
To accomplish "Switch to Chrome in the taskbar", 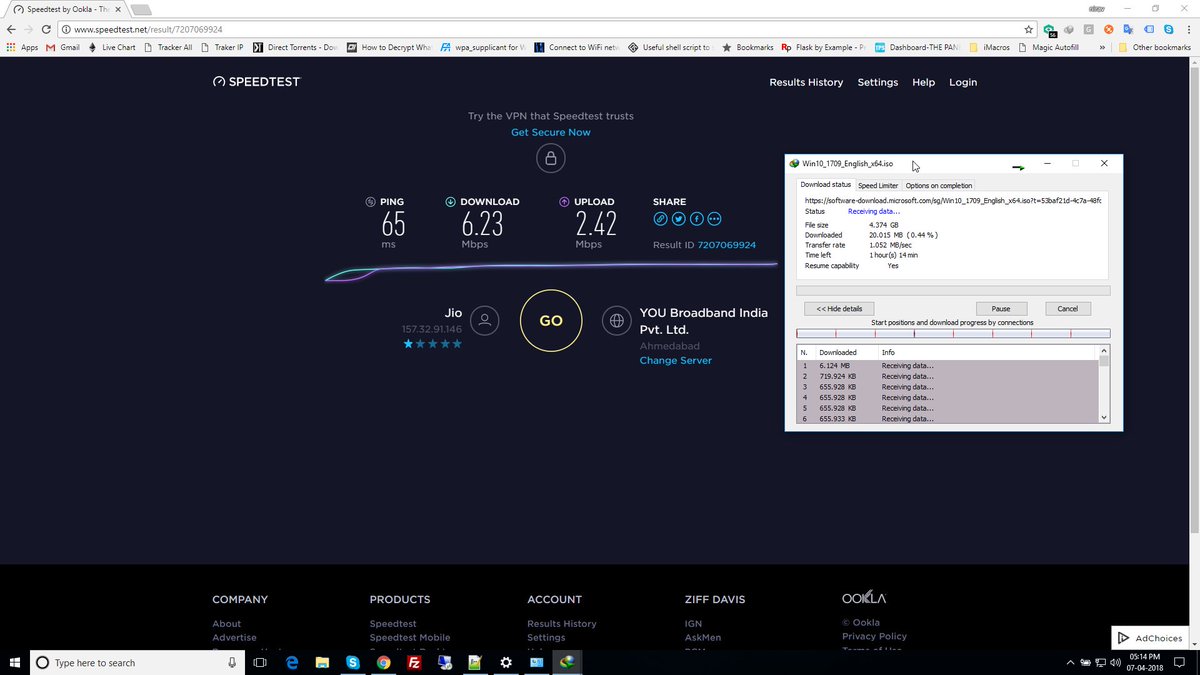I will (383, 662).
